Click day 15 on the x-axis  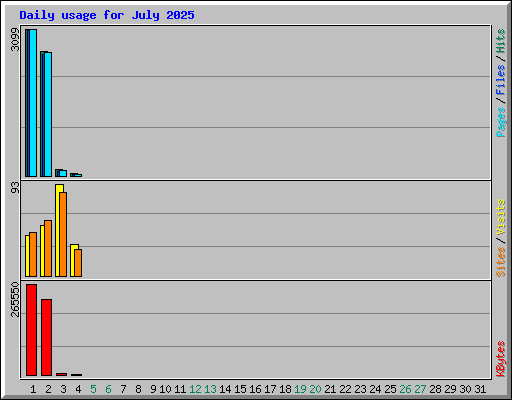click(240, 389)
